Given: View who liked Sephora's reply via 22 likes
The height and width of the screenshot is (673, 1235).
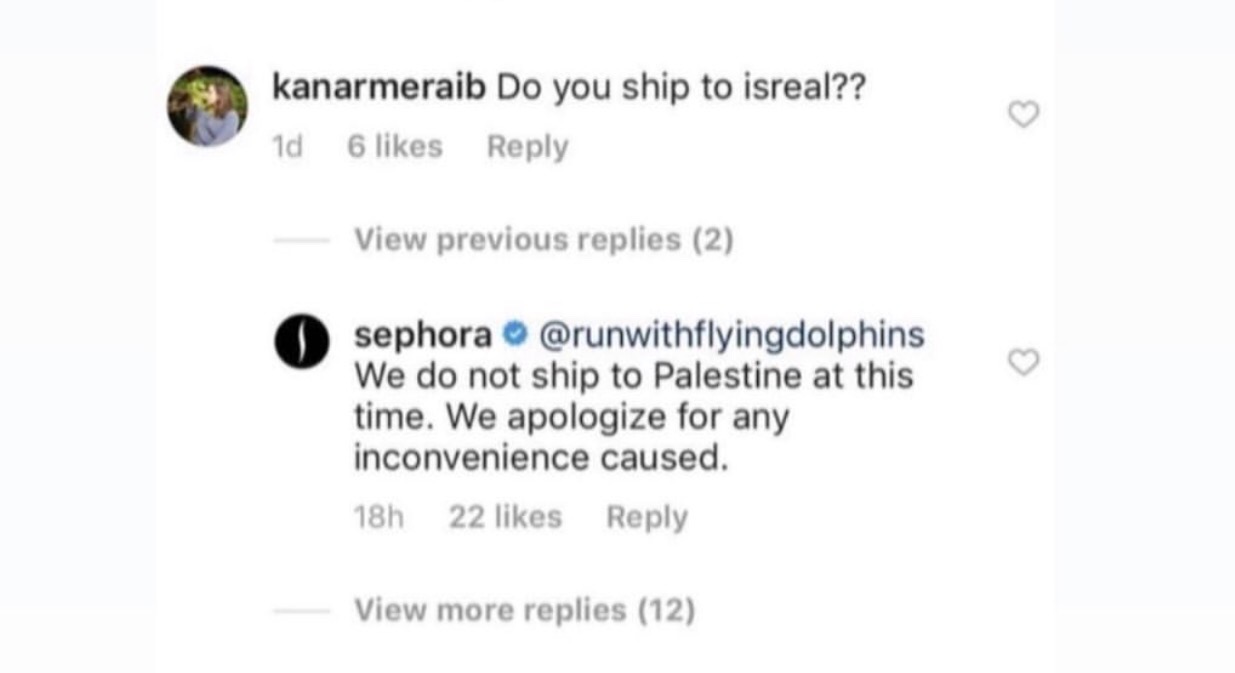Looking at the screenshot, I should click(505, 516).
